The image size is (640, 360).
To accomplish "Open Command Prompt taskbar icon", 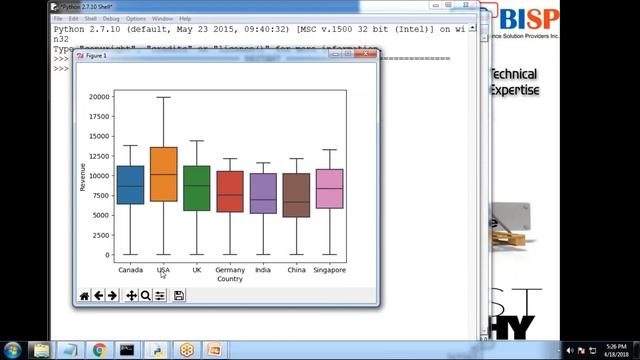I will click(127, 350).
